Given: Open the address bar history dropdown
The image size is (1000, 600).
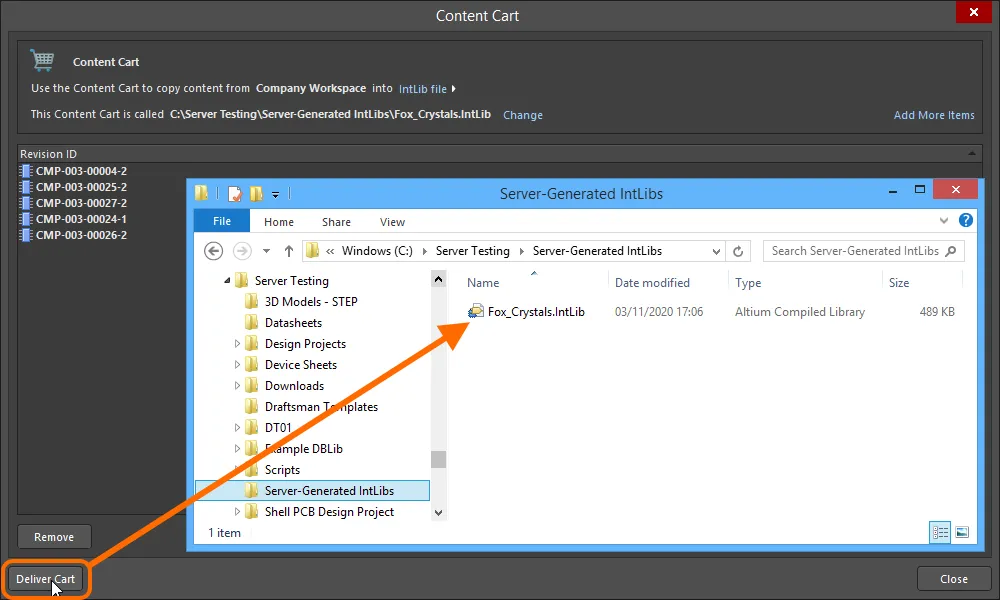Looking at the screenshot, I should click(716, 251).
